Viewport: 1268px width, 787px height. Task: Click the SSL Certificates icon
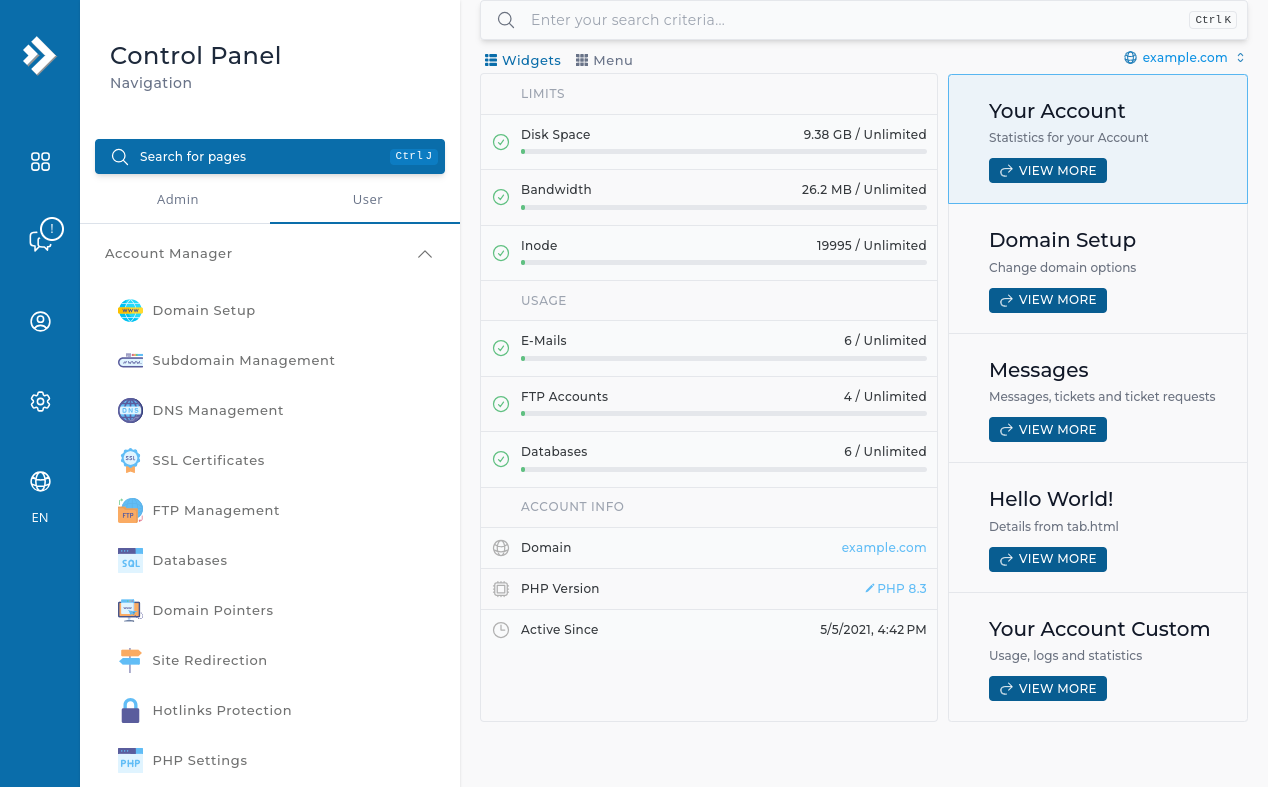[x=130, y=461]
